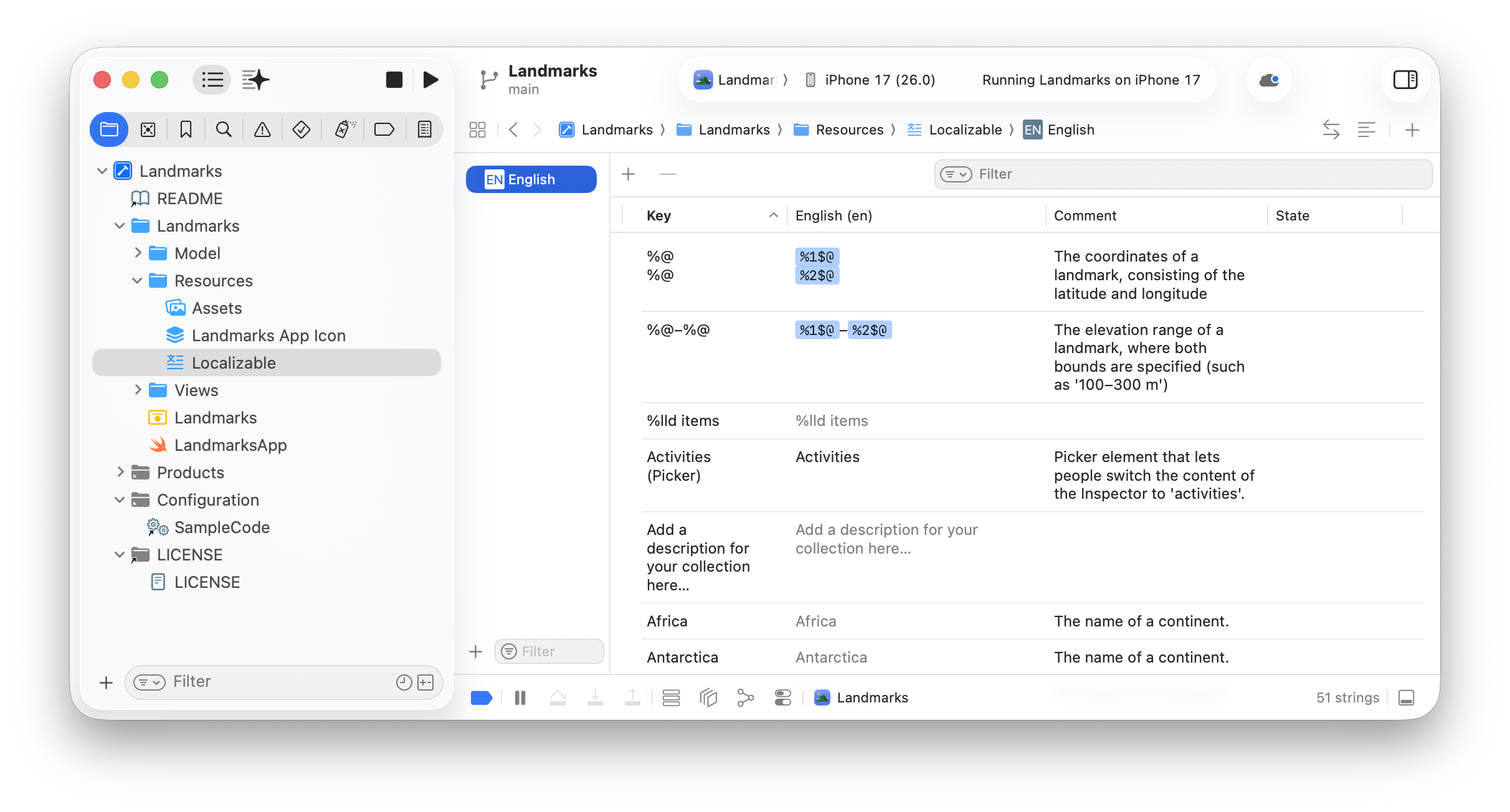The width and height of the screenshot is (1510, 812).
Task: Adjust editor options lines icon
Action: pyautogui.click(x=1367, y=130)
